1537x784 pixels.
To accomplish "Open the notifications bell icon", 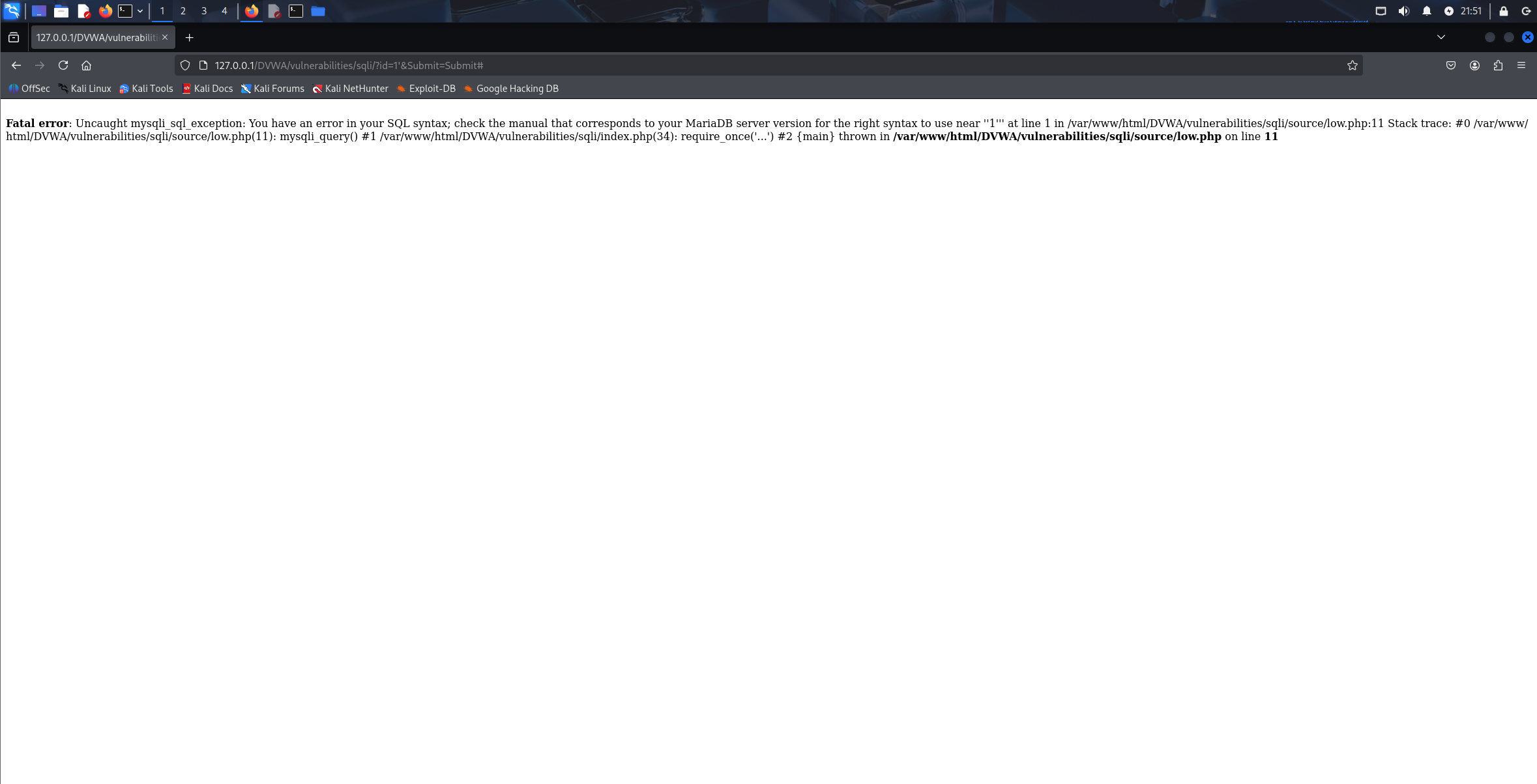I will click(1427, 11).
